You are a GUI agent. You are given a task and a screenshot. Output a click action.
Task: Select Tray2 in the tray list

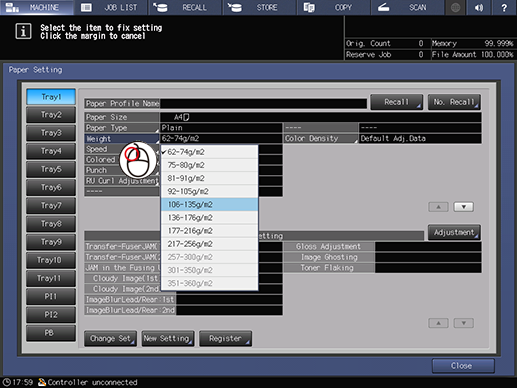51,115
